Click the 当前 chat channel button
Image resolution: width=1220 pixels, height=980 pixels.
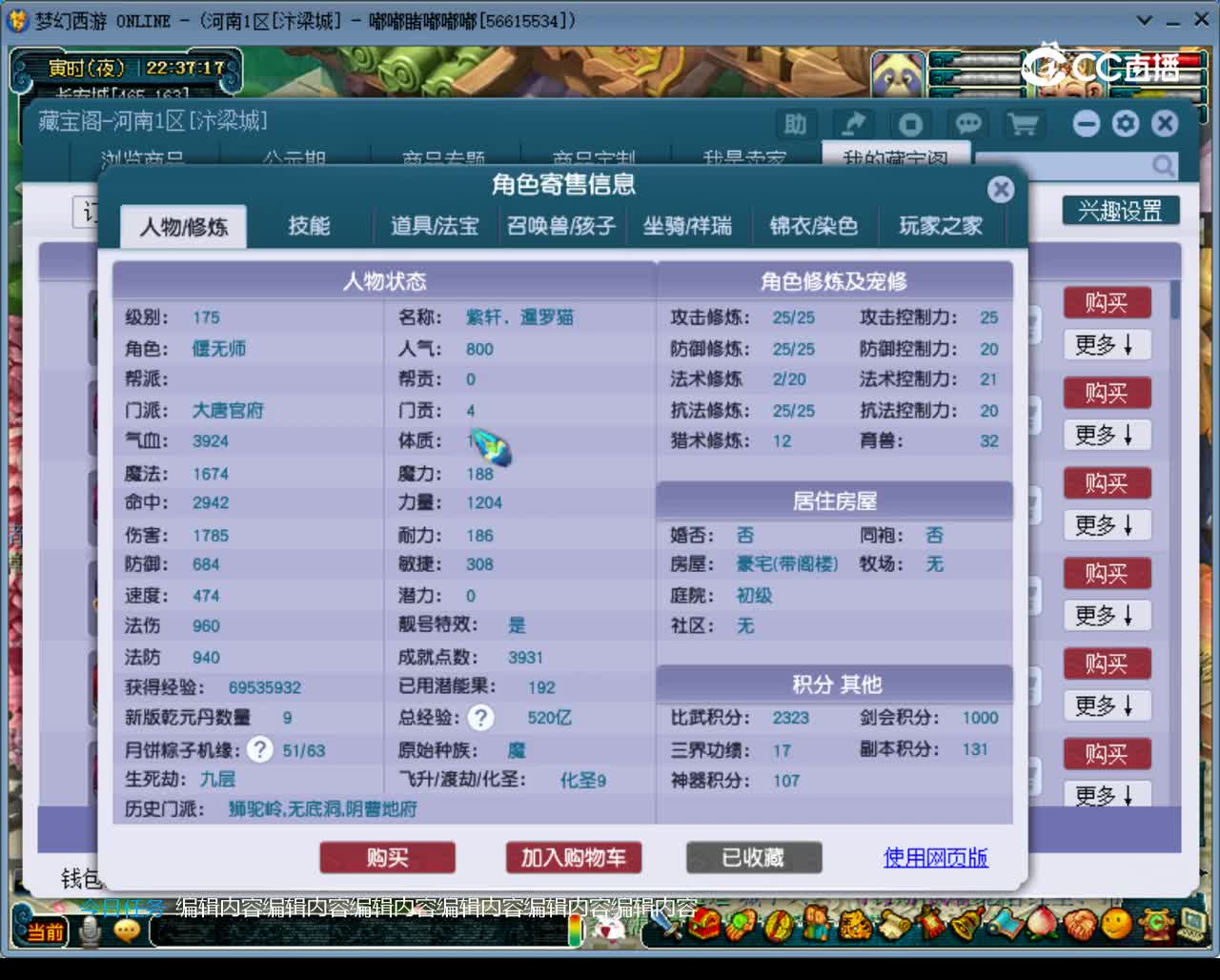coord(45,931)
